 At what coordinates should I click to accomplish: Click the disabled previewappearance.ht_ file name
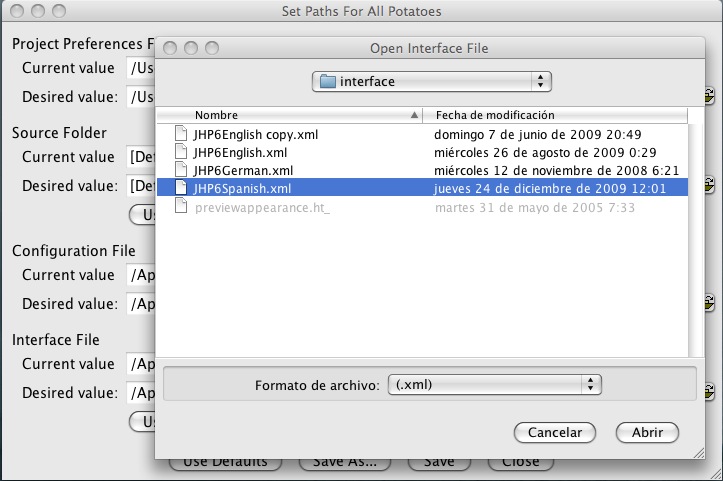(262, 208)
